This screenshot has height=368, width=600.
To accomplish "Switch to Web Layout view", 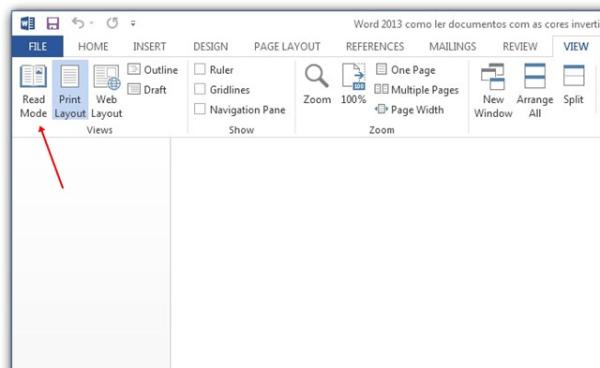I will [106, 91].
